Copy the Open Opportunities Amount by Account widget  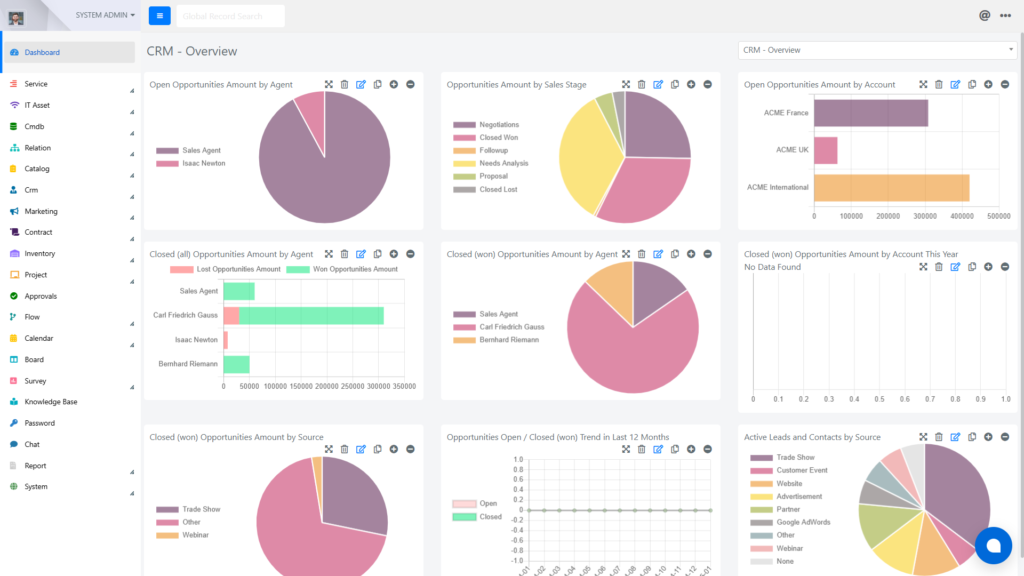coord(972,84)
